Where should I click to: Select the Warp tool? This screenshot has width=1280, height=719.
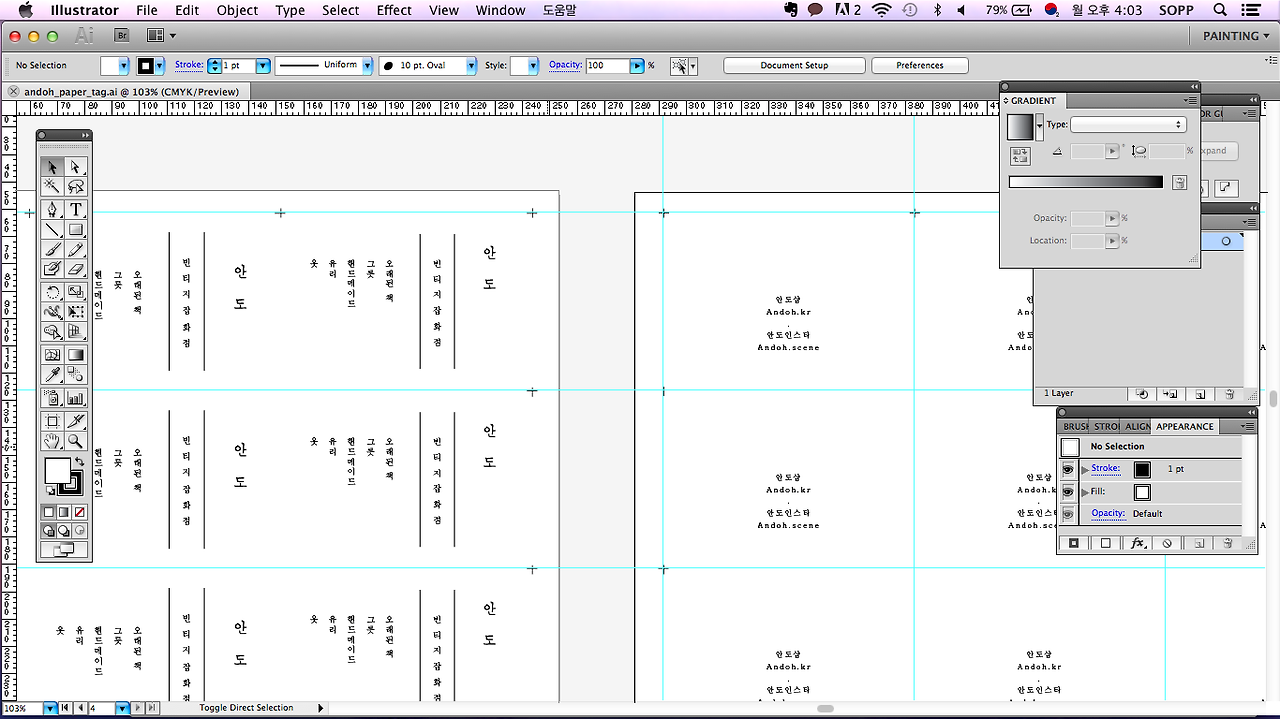(53, 312)
